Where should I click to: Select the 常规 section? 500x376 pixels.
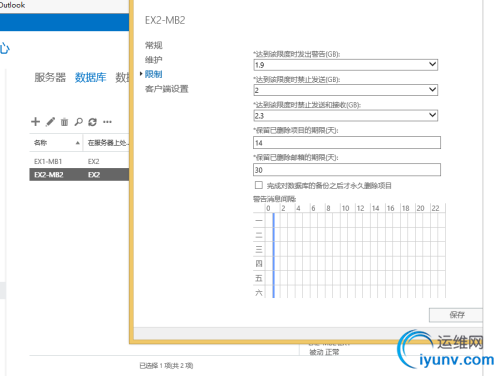coord(154,45)
